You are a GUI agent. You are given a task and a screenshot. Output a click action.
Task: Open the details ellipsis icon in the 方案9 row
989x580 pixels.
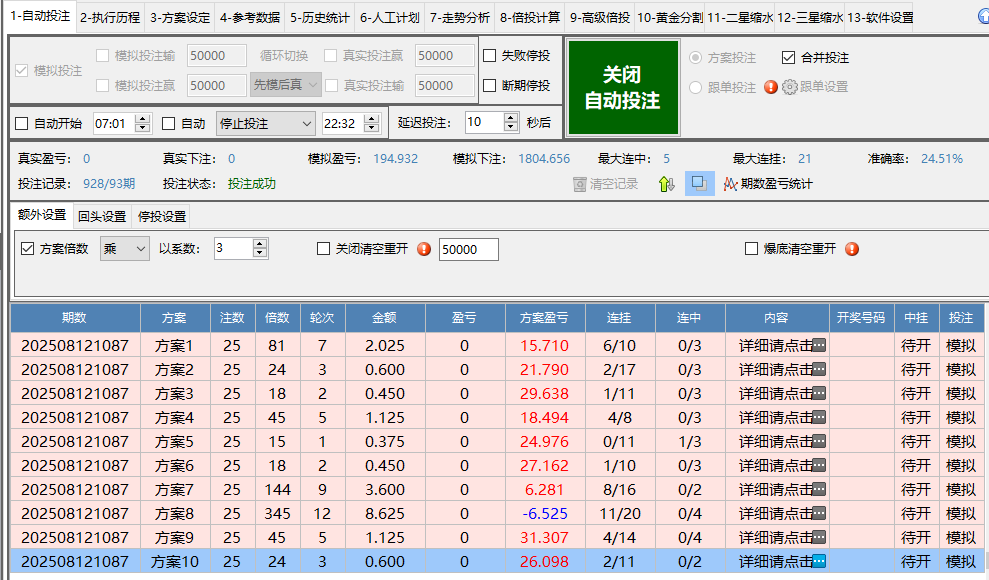tap(819, 537)
